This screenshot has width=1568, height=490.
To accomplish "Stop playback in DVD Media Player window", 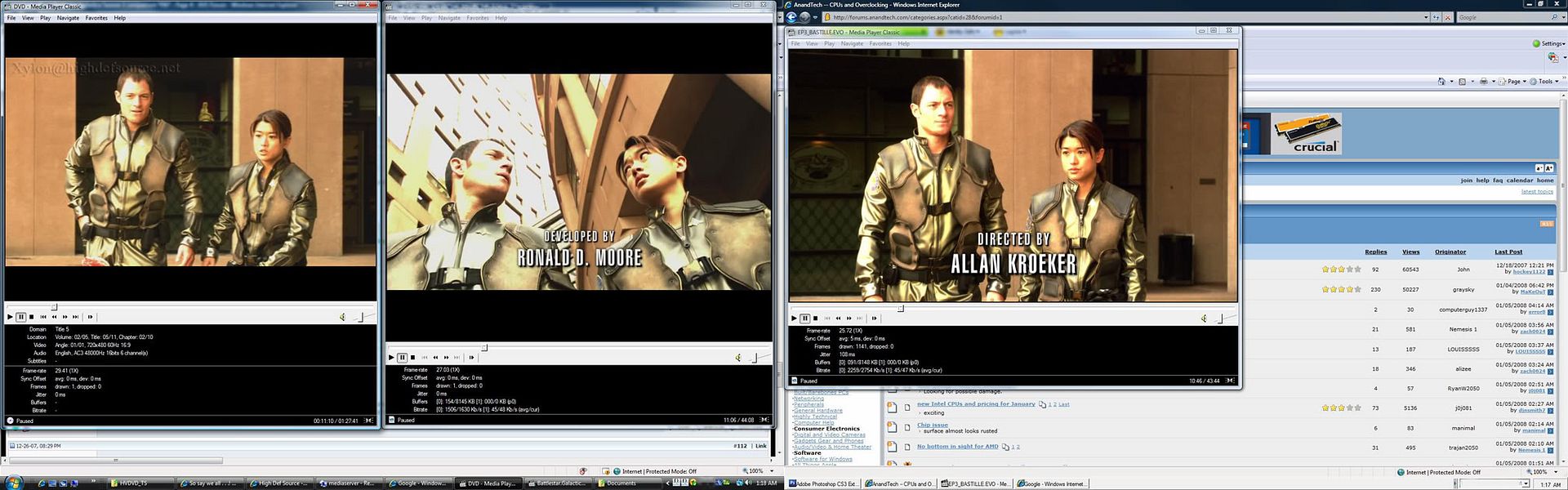I will tap(32, 317).
